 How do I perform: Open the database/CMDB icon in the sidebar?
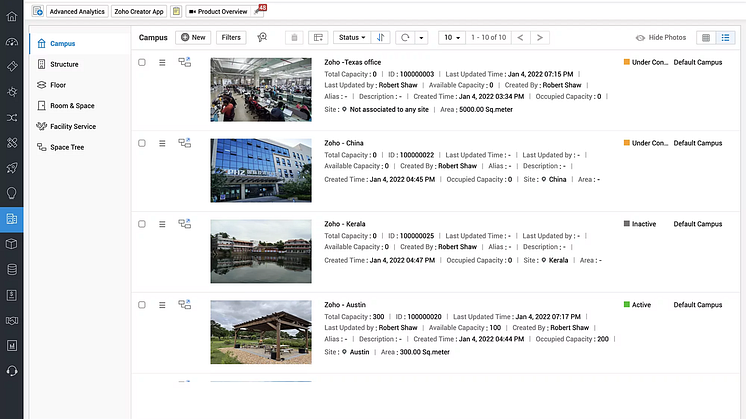pos(11,269)
